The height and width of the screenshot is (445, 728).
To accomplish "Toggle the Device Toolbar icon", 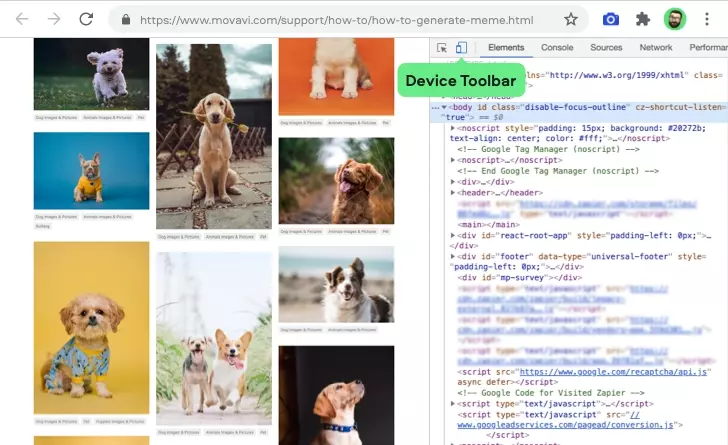I will coord(461,47).
